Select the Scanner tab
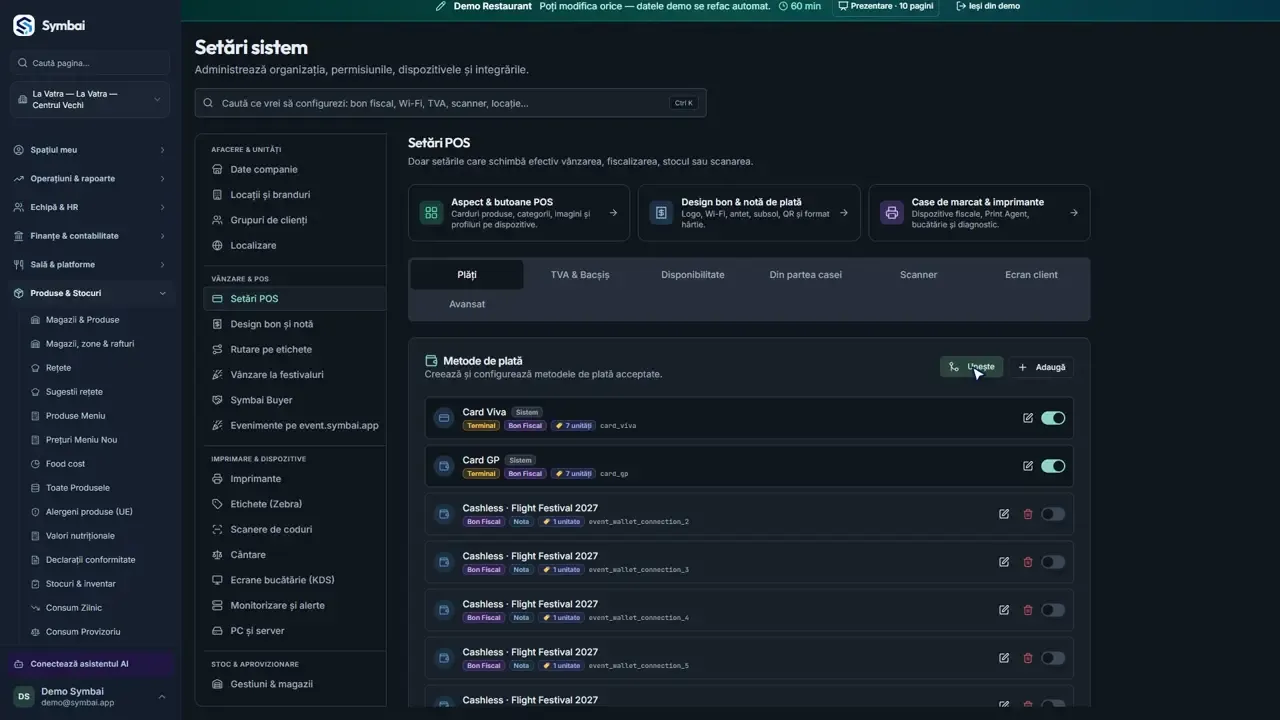The image size is (1280, 720). pyautogui.click(x=919, y=275)
